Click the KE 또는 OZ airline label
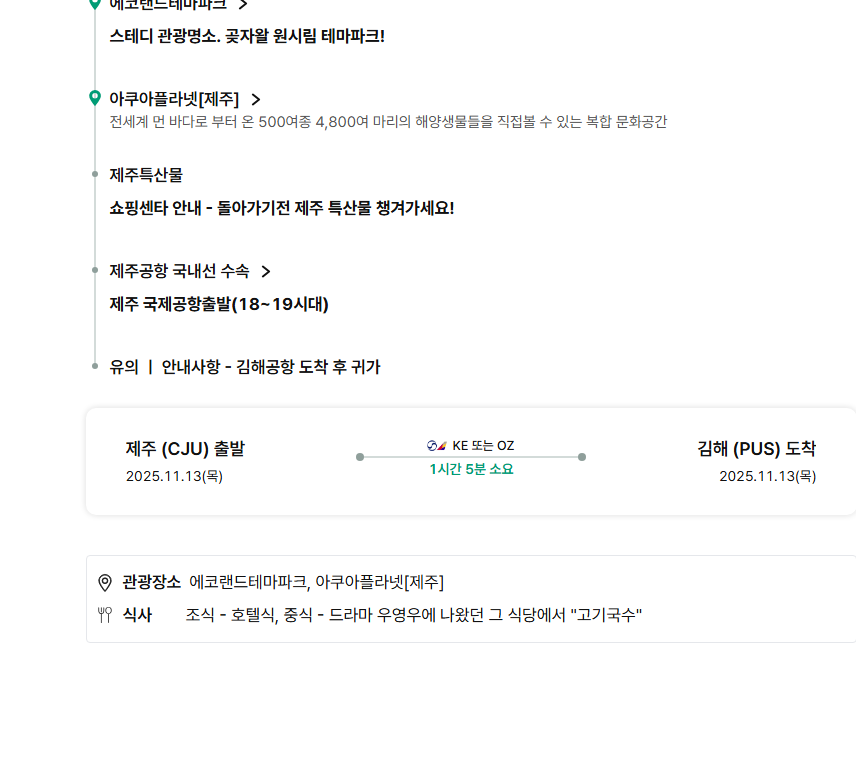Viewport: 856px width, 759px height. (483, 446)
